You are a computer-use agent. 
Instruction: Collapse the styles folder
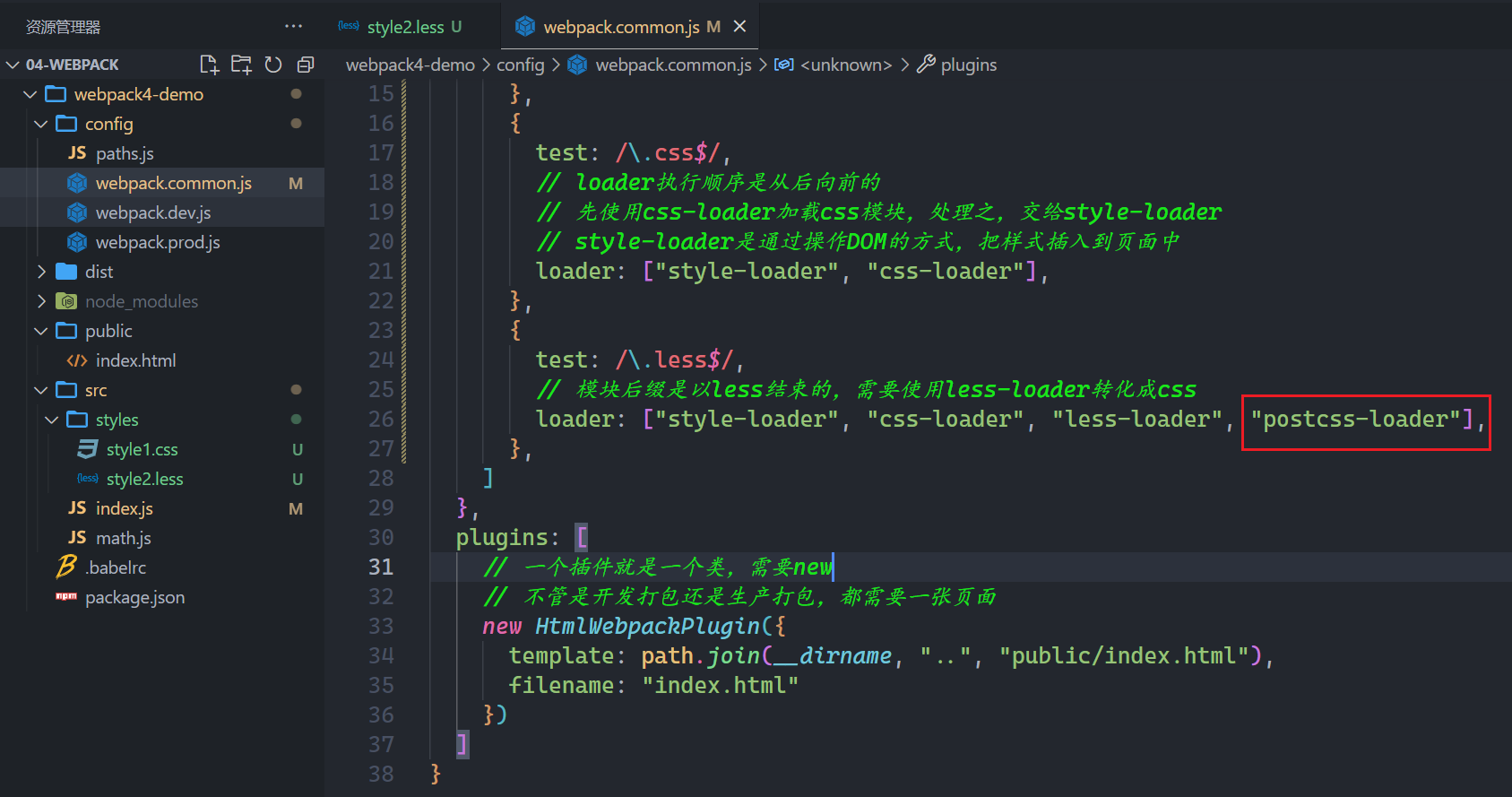coord(51,420)
